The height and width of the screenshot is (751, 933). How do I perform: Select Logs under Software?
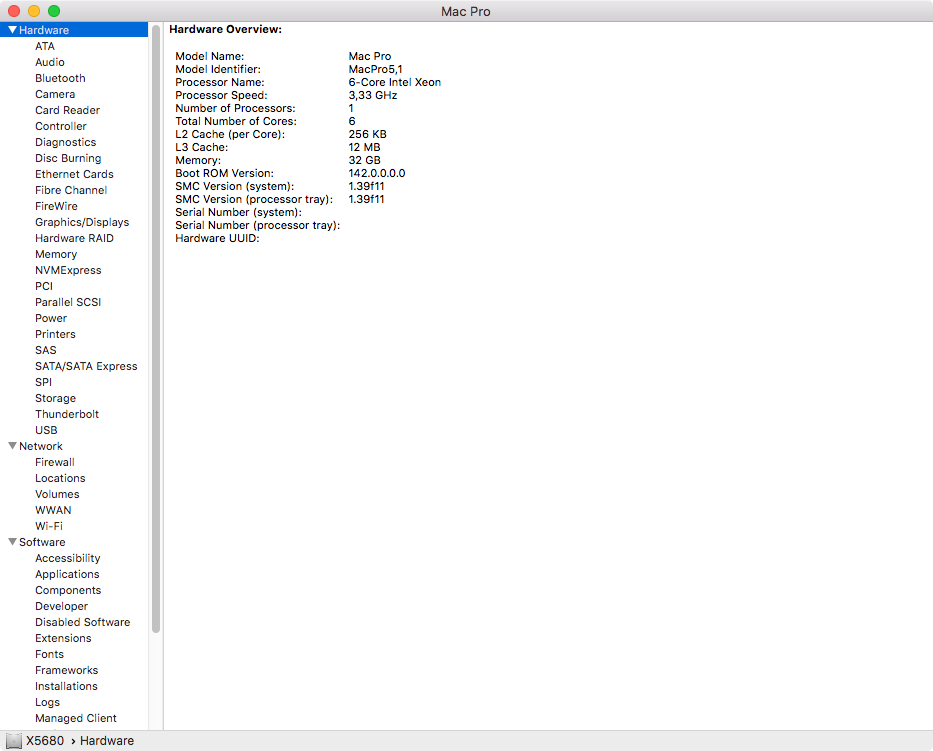click(x=48, y=703)
